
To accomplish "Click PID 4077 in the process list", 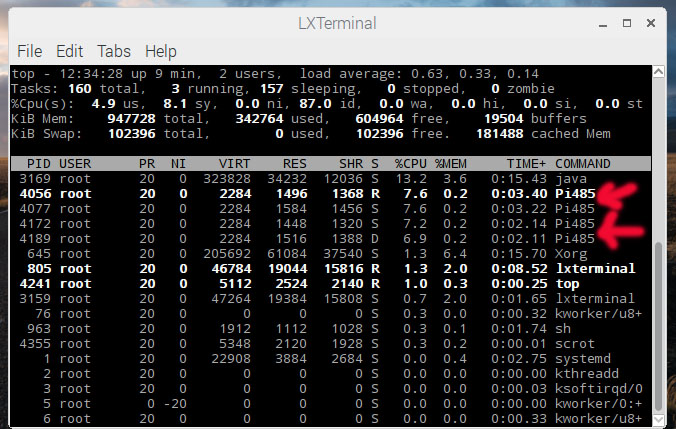I will pyautogui.click(x=35, y=209).
